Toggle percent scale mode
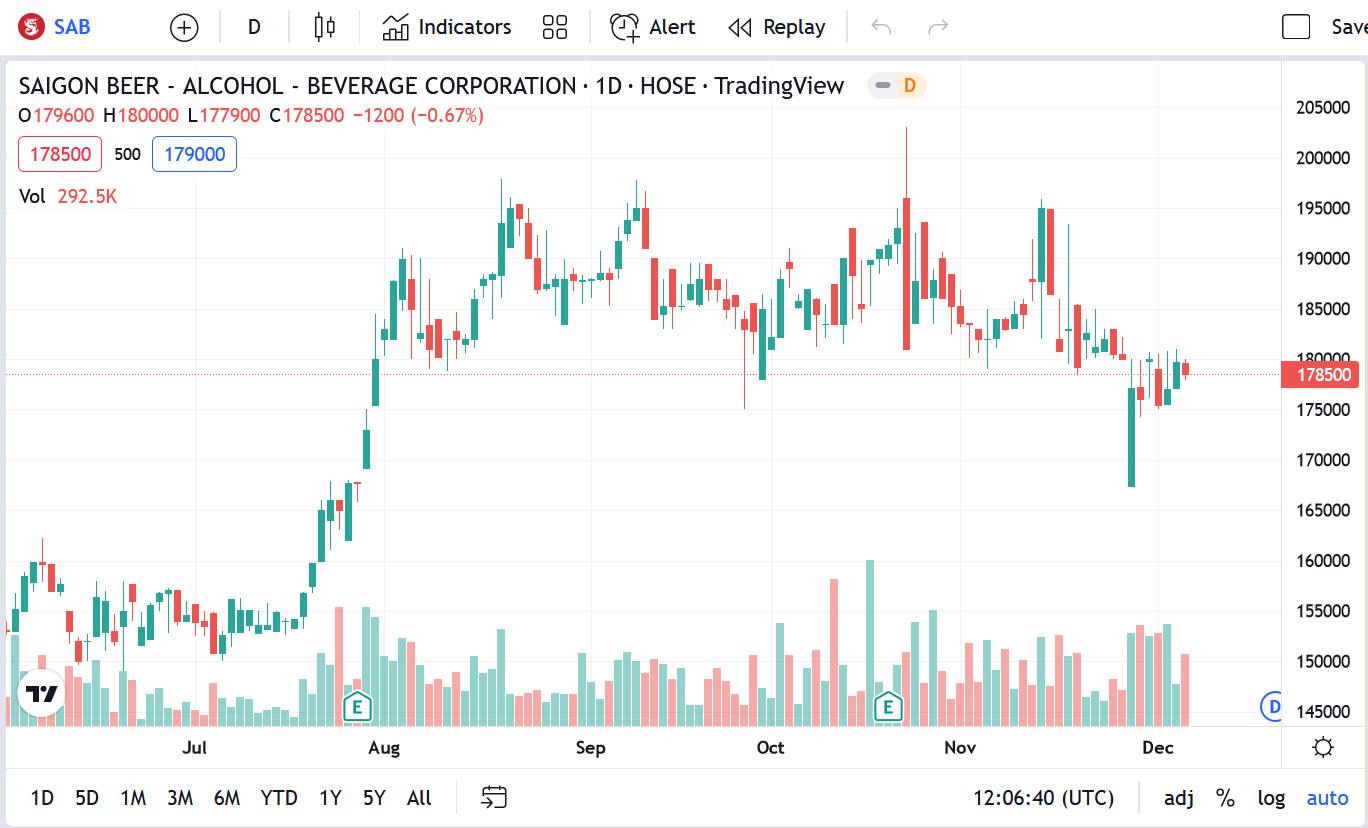Image resolution: width=1368 pixels, height=828 pixels. pyautogui.click(x=1225, y=798)
